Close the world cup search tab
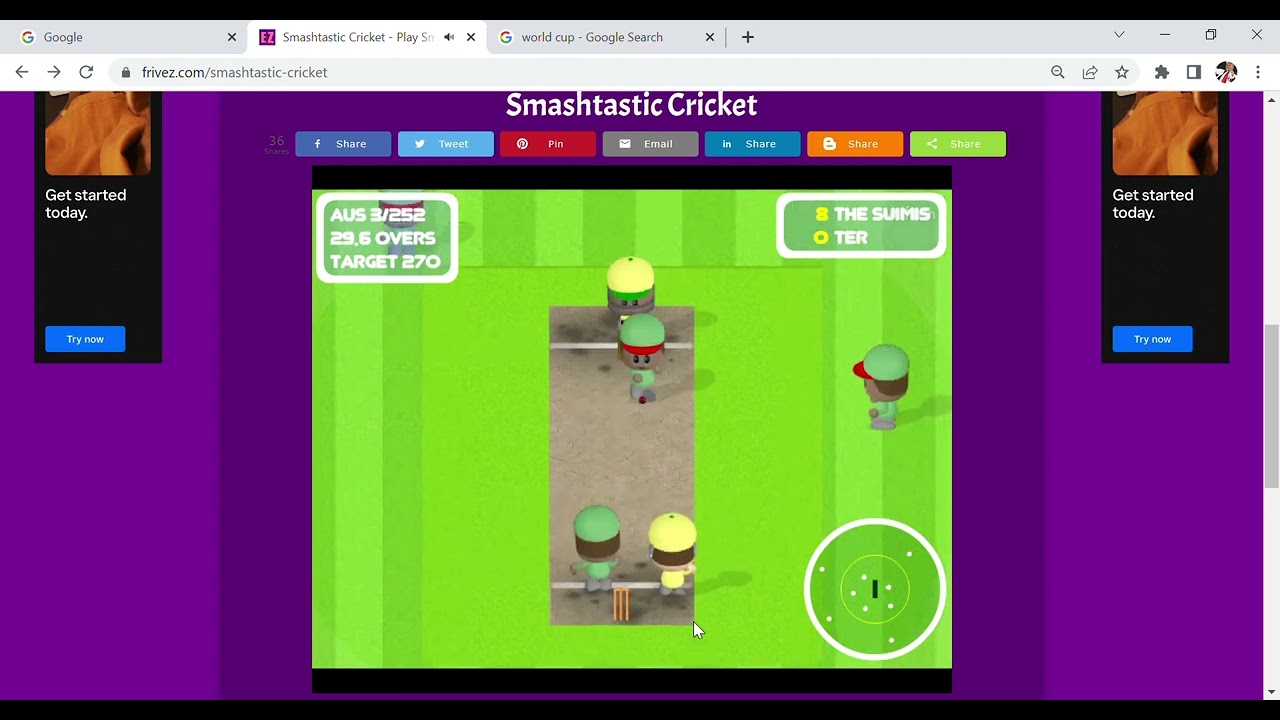 [x=710, y=37]
